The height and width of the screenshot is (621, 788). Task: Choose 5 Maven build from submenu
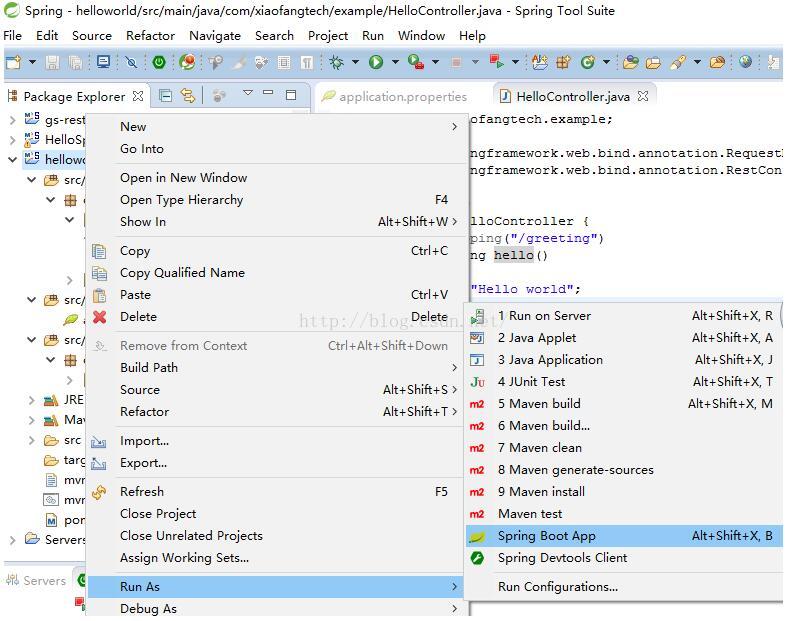pyautogui.click(x=623, y=404)
